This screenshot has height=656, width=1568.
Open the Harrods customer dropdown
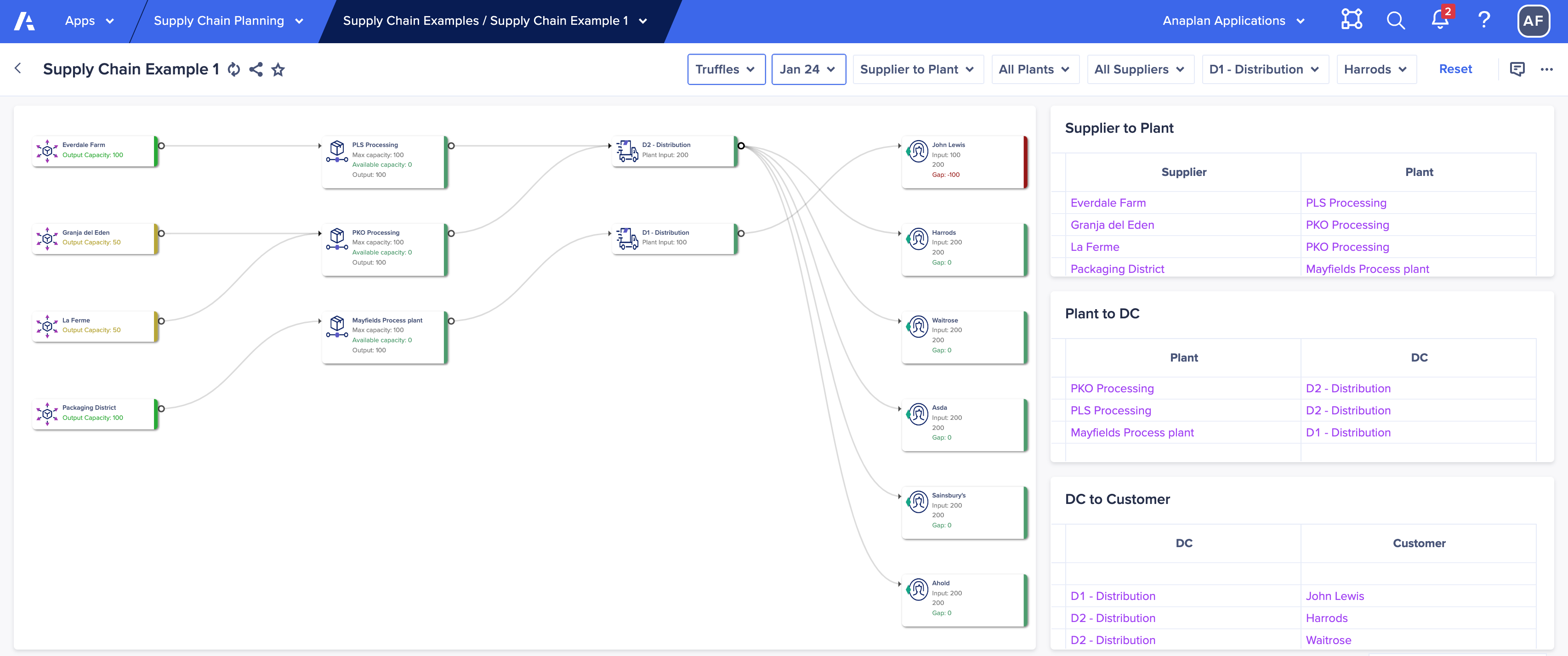[x=1375, y=69]
